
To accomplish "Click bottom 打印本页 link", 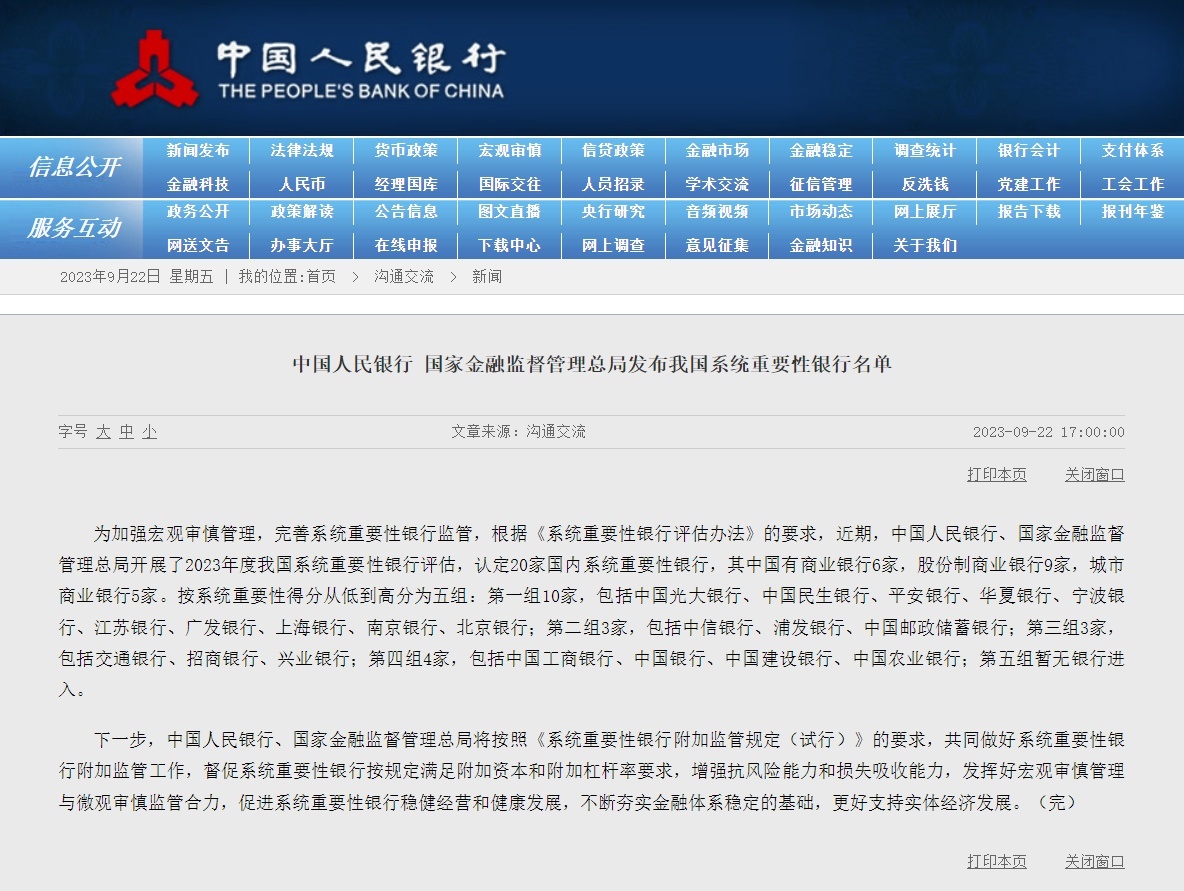I will [996, 861].
